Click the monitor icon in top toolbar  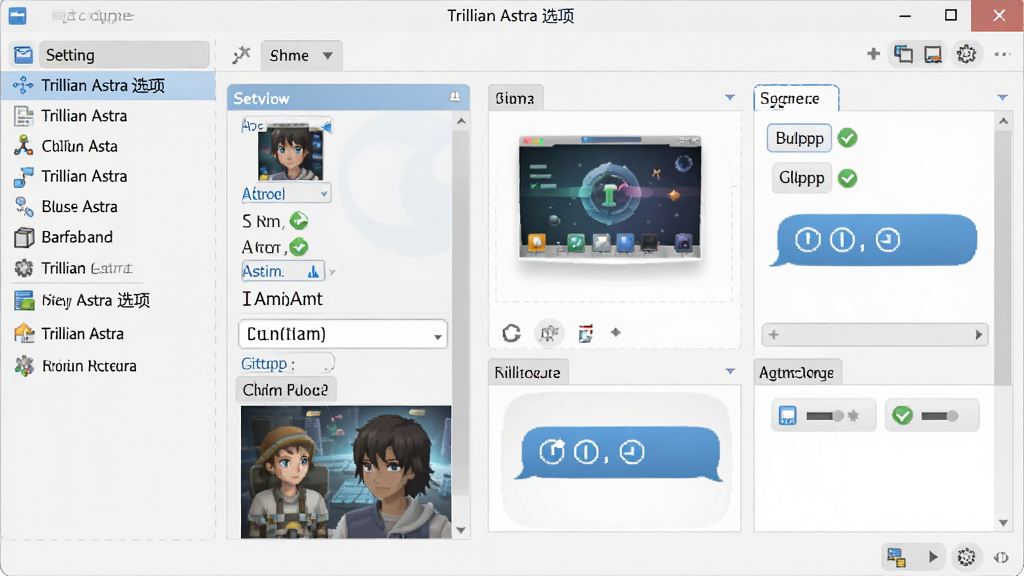(x=933, y=54)
